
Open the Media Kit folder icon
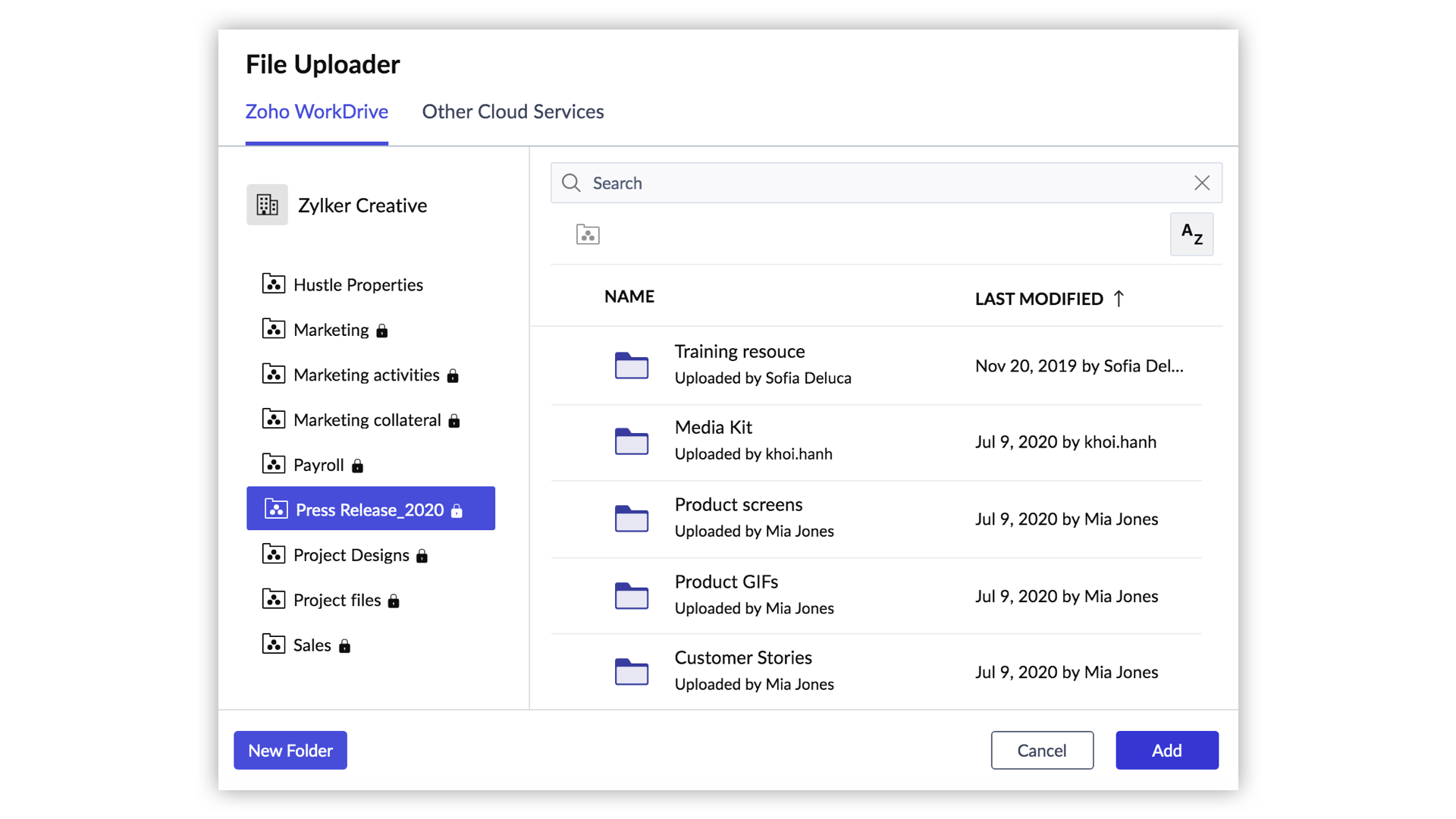(631, 441)
